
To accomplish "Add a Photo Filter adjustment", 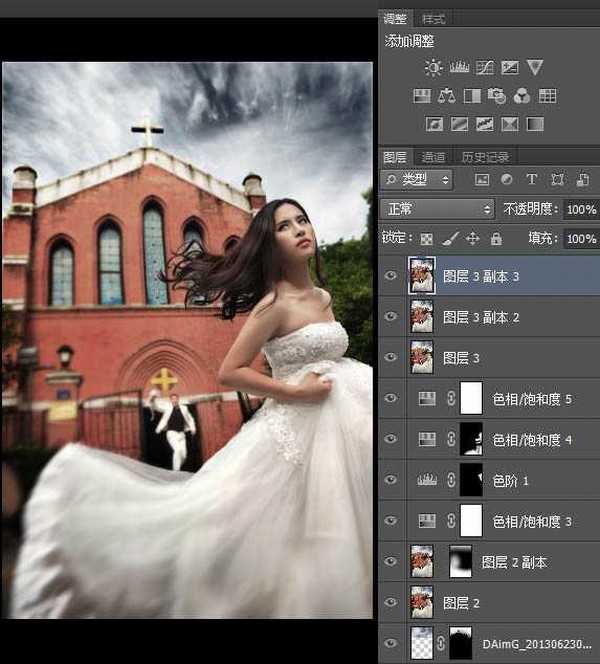I will click(496, 97).
